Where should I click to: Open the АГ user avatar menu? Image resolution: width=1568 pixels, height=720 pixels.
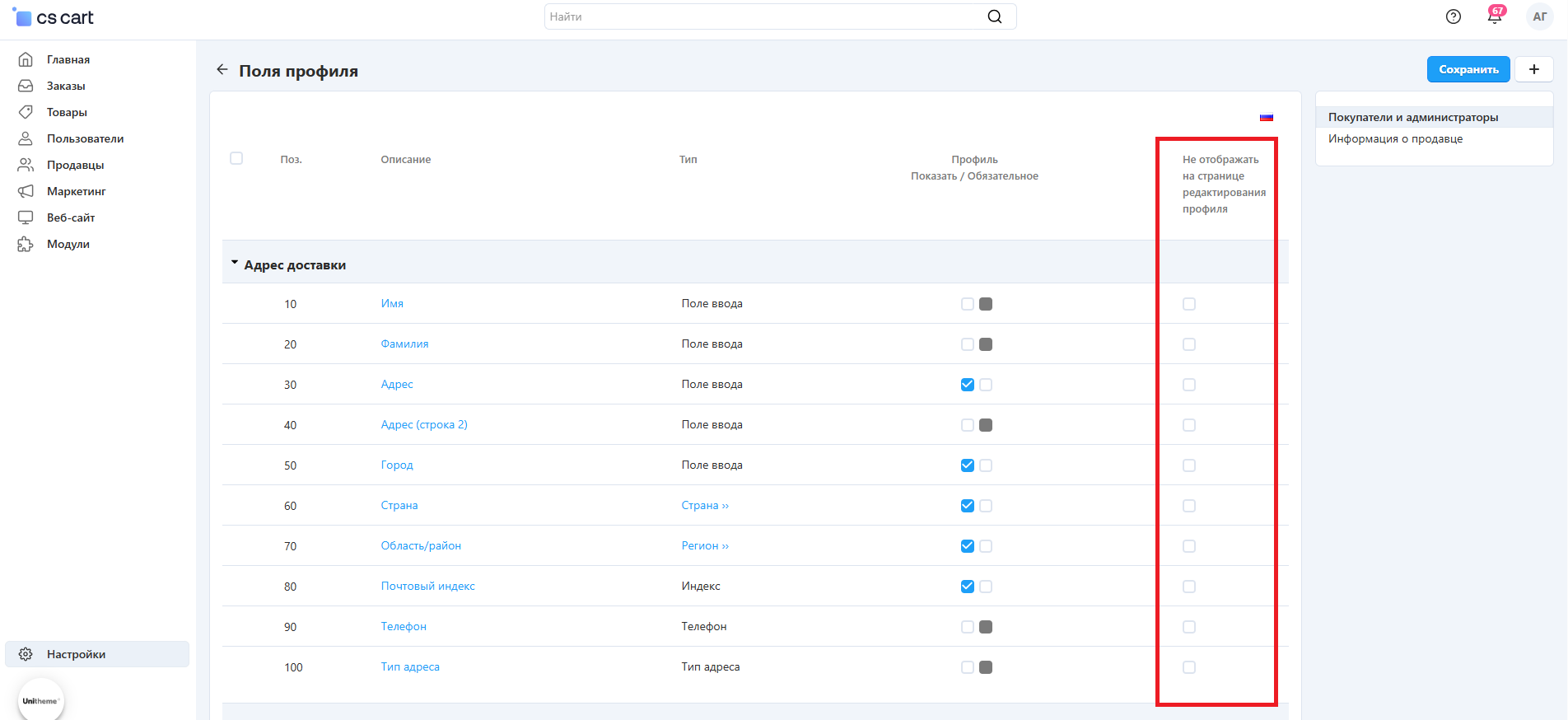[x=1539, y=16]
